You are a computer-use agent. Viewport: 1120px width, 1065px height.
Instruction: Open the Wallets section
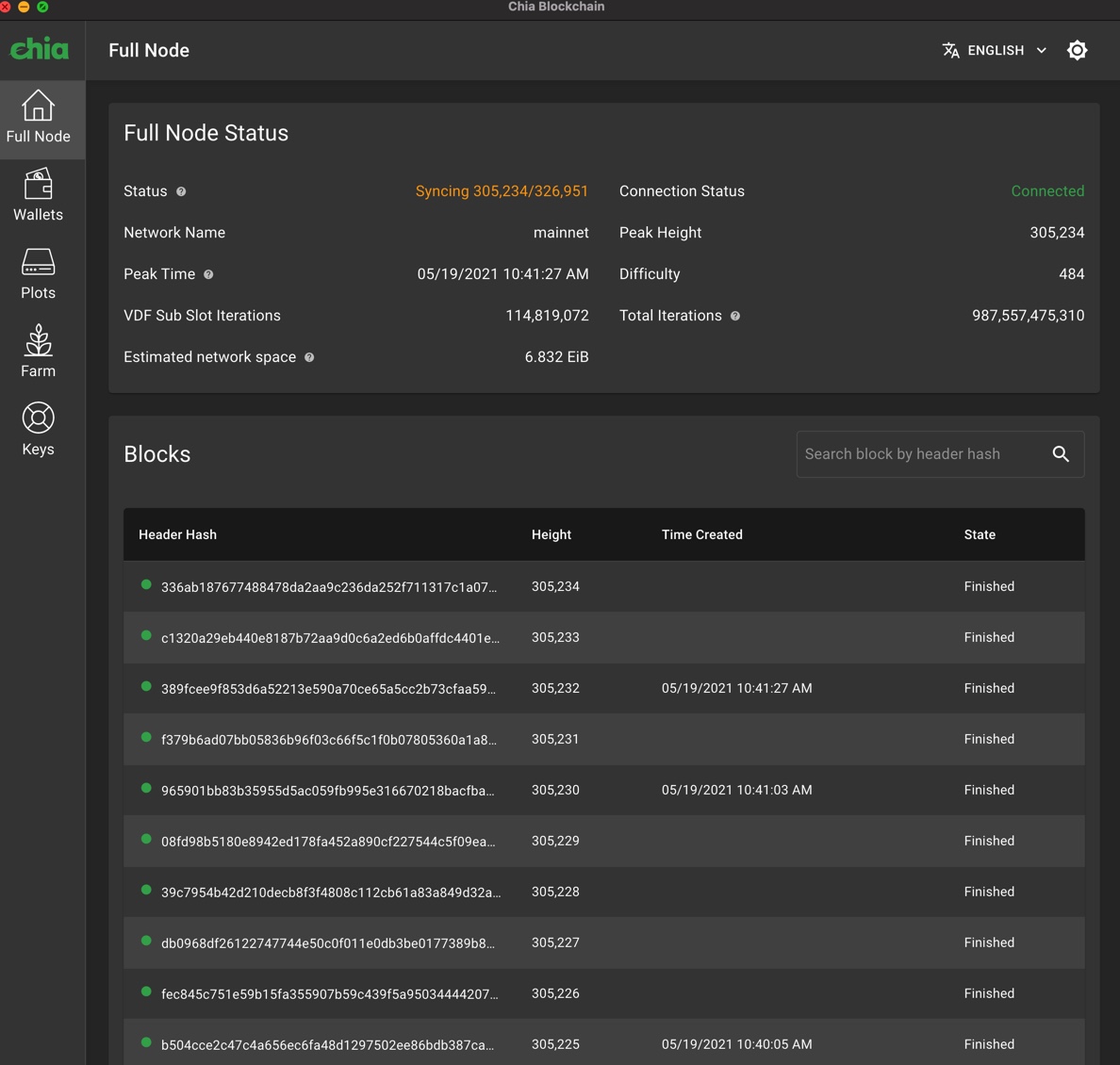tap(39, 195)
